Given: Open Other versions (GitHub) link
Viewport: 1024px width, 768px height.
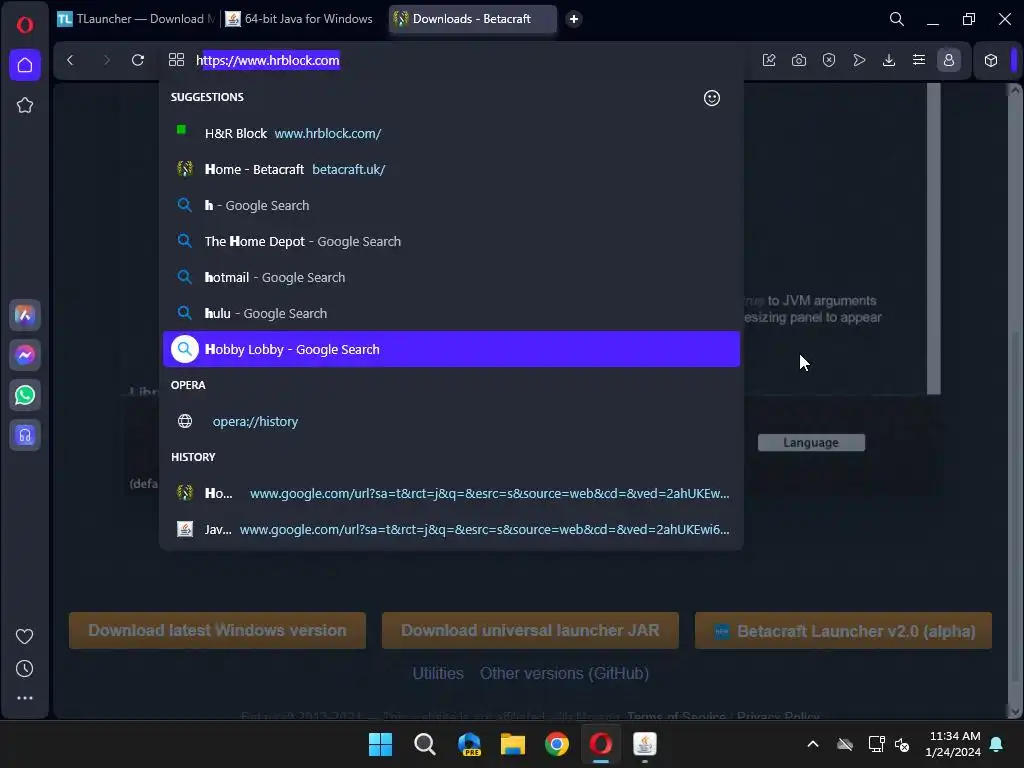Looking at the screenshot, I should pos(564,673).
